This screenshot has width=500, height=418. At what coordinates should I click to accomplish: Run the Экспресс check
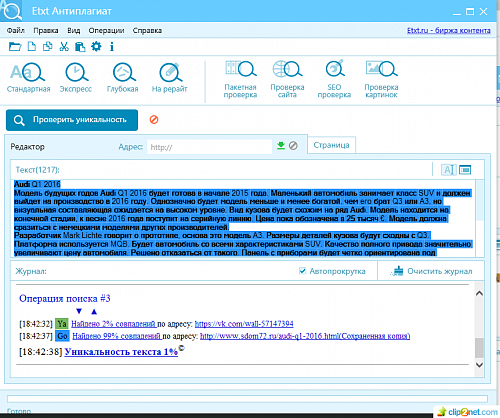[x=76, y=77]
